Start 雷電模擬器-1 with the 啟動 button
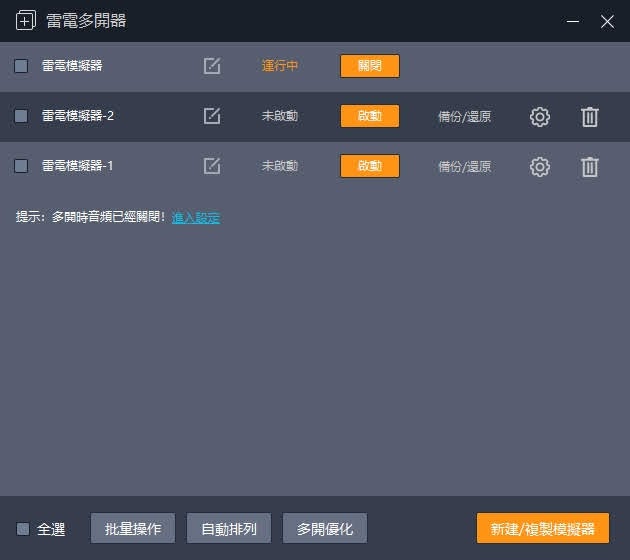The height and width of the screenshot is (560, 630). click(x=370, y=166)
